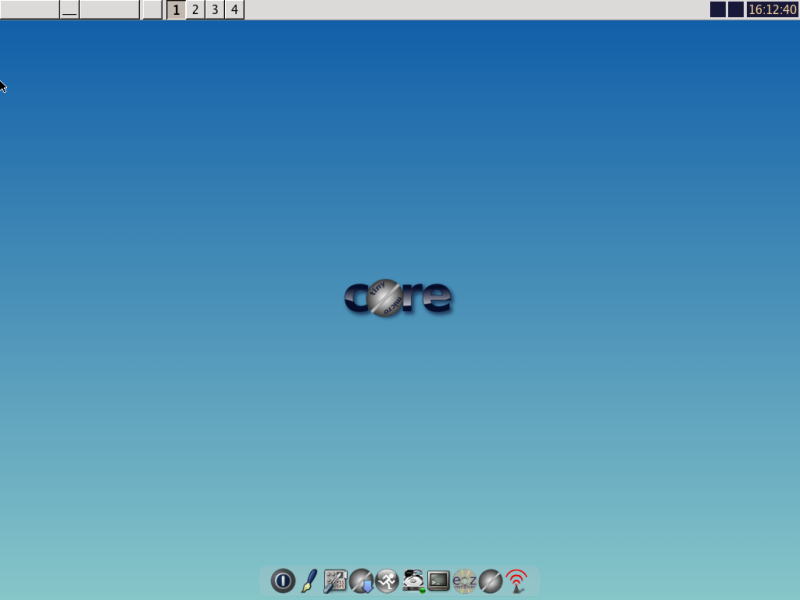Click the download-arrow disk icon in the dock
The width and height of the screenshot is (800, 600).
(363, 580)
